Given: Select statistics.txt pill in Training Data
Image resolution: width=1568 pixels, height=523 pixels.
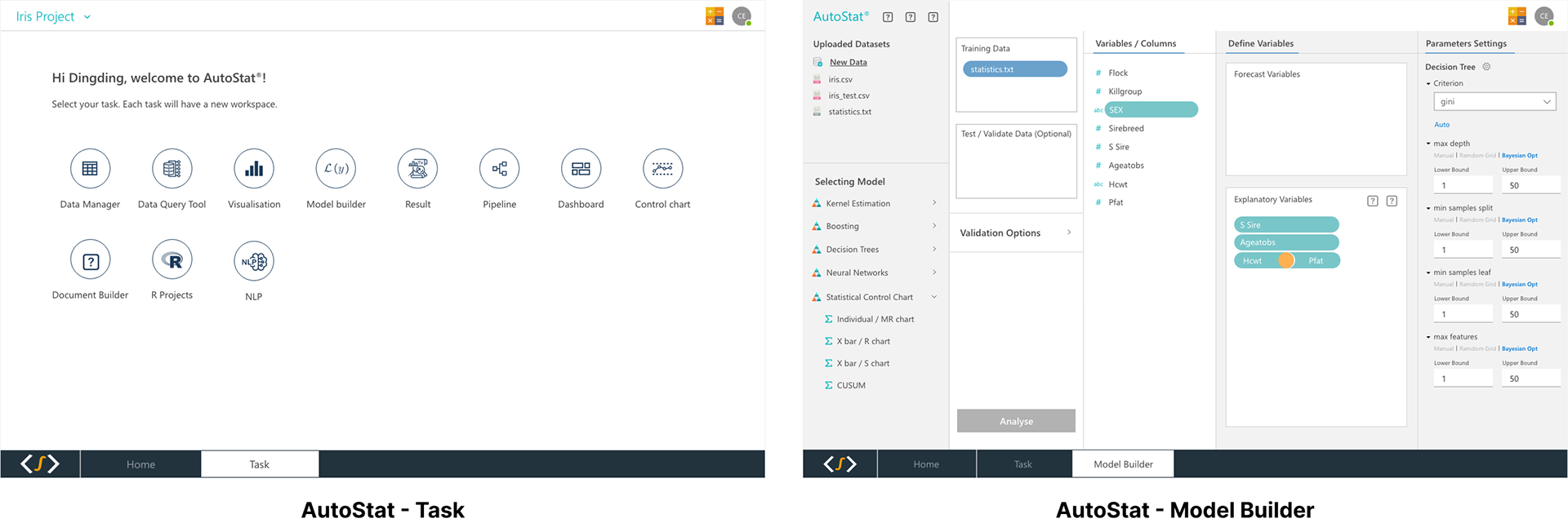Looking at the screenshot, I should pyautogui.click(x=1015, y=69).
